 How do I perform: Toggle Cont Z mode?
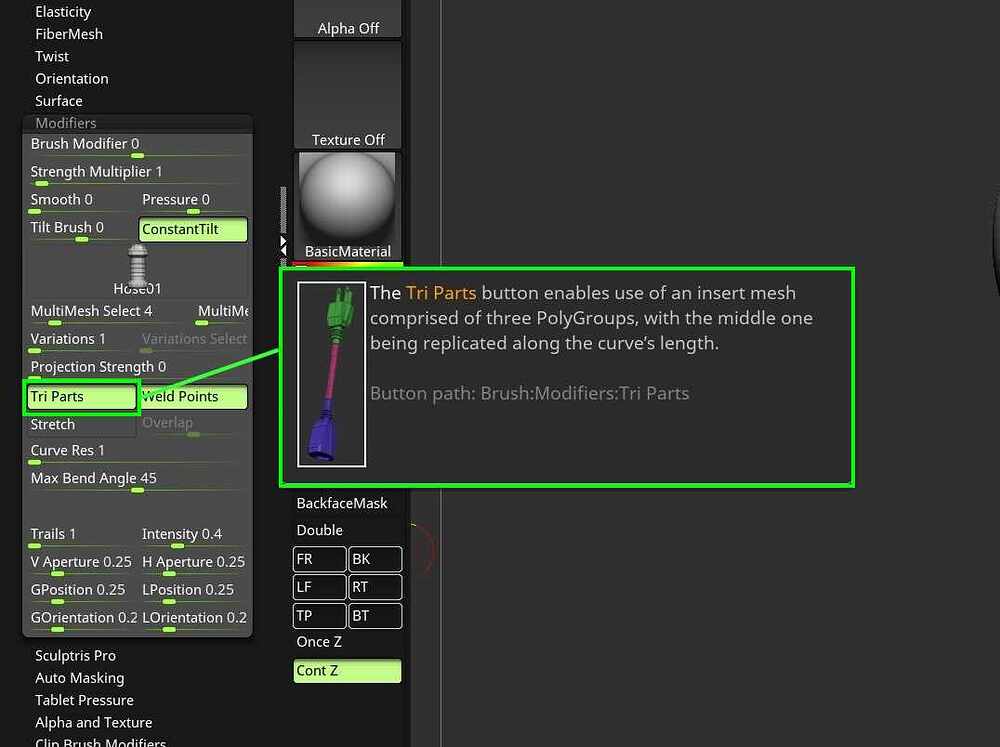(x=348, y=670)
